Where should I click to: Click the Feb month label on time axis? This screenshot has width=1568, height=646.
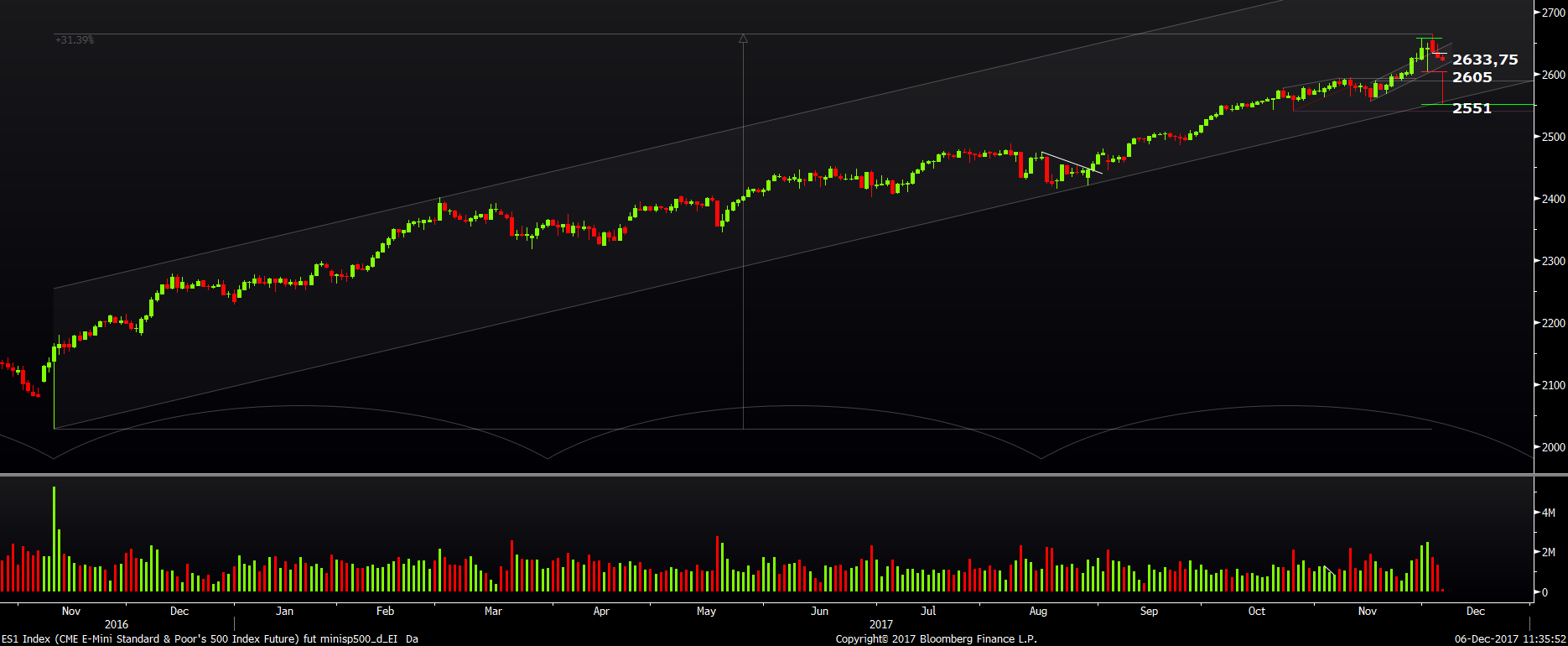[385, 611]
